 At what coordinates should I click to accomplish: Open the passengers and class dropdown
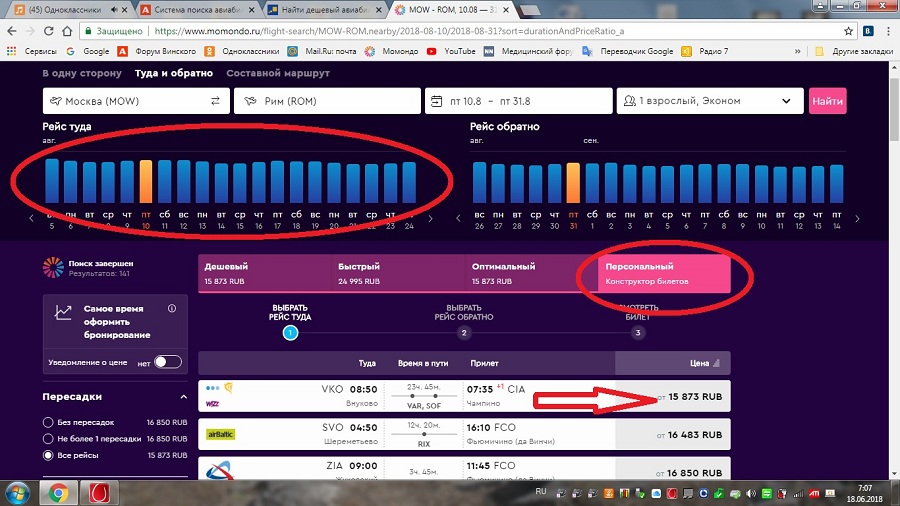[710, 101]
